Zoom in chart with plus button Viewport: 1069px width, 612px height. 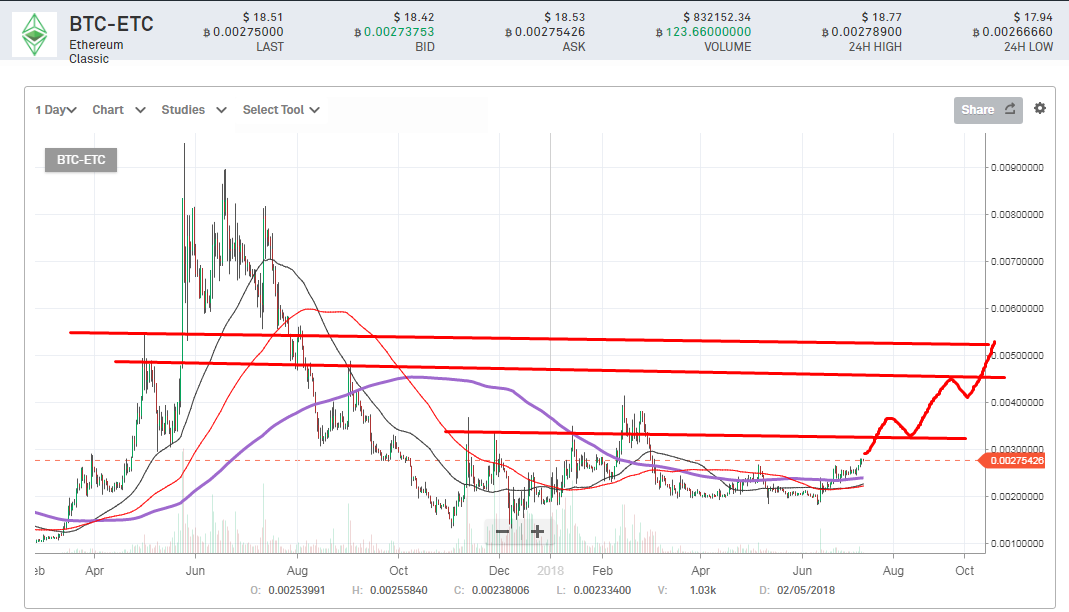pos(537,531)
